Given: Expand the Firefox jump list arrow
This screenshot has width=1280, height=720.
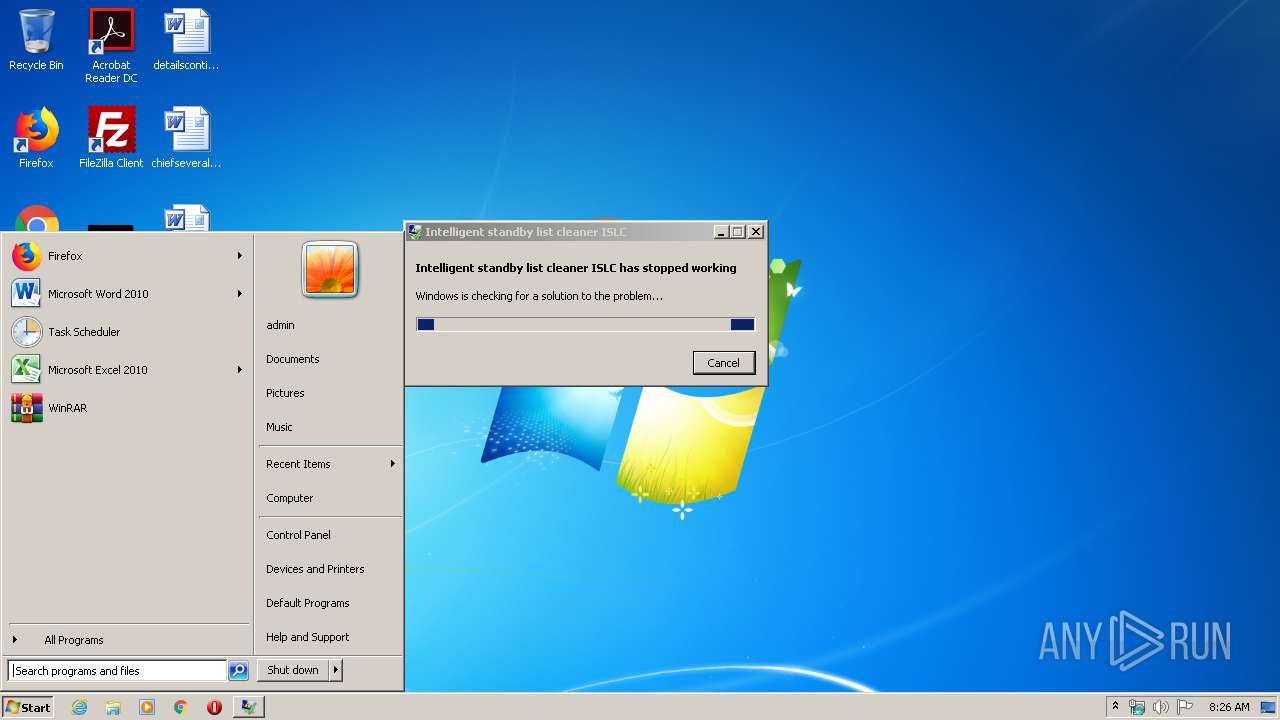Looking at the screenshot, I should (240, 256).
